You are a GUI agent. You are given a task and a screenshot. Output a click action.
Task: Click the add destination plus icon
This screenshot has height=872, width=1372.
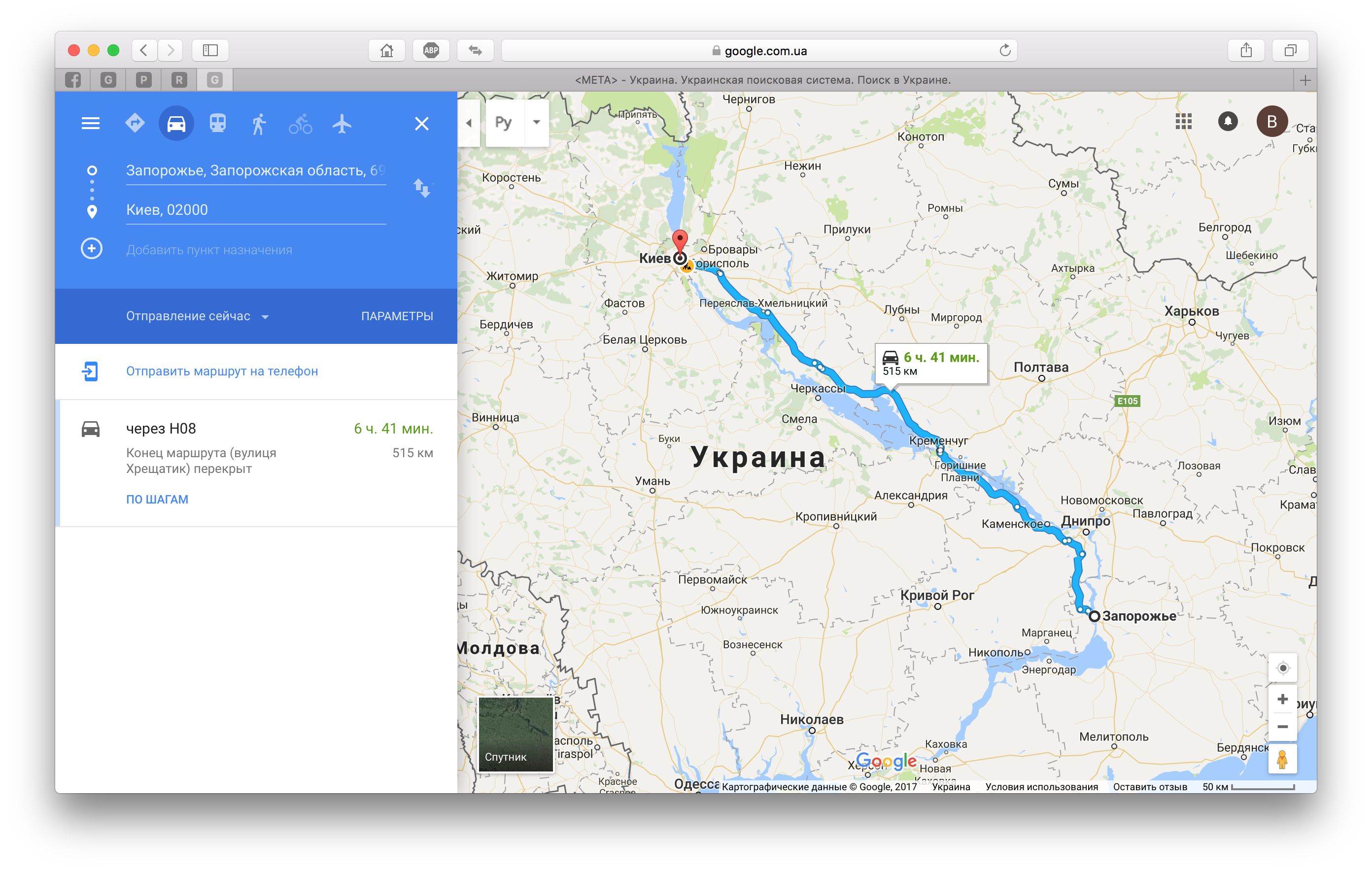(x=92, y=249)
